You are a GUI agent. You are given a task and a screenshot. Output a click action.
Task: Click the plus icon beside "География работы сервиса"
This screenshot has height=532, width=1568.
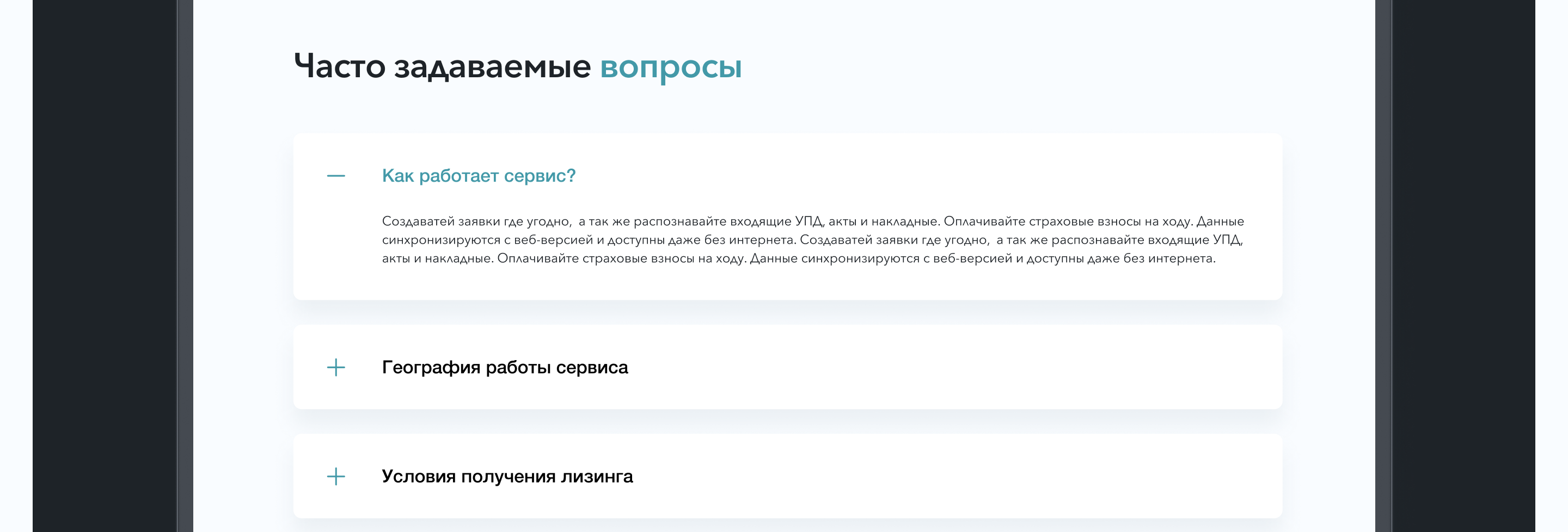[335, 367]
